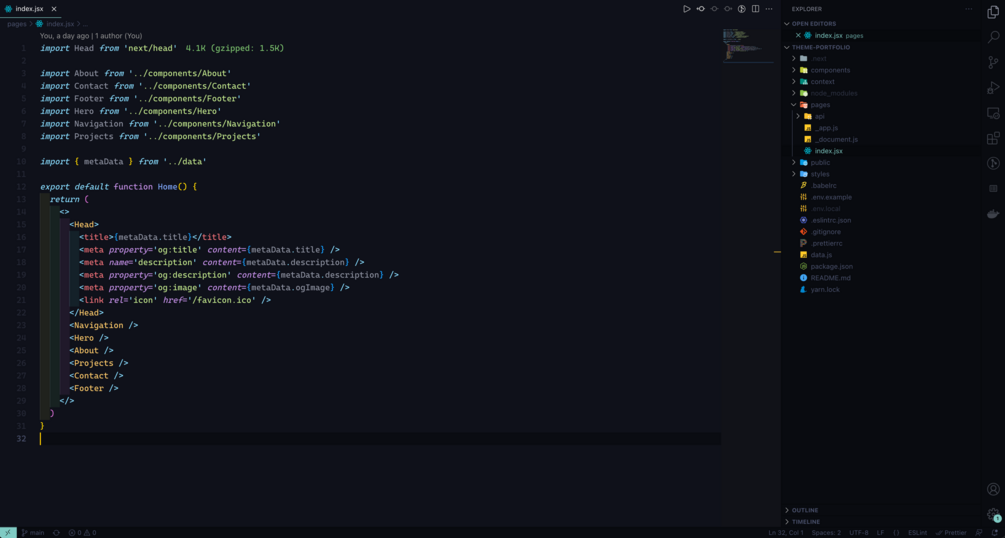Click the pages breadcrumb item
Viewport: 1005px width, 538px height.
[x=17, y=24]
